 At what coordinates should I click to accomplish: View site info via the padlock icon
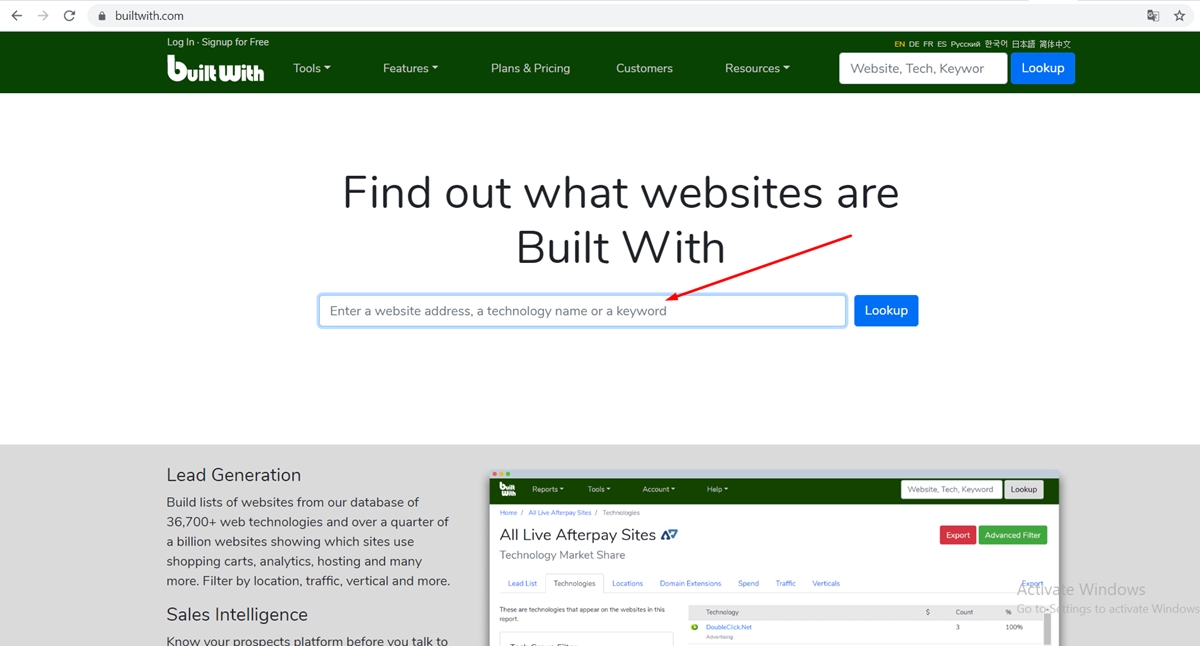click(101, 16)
